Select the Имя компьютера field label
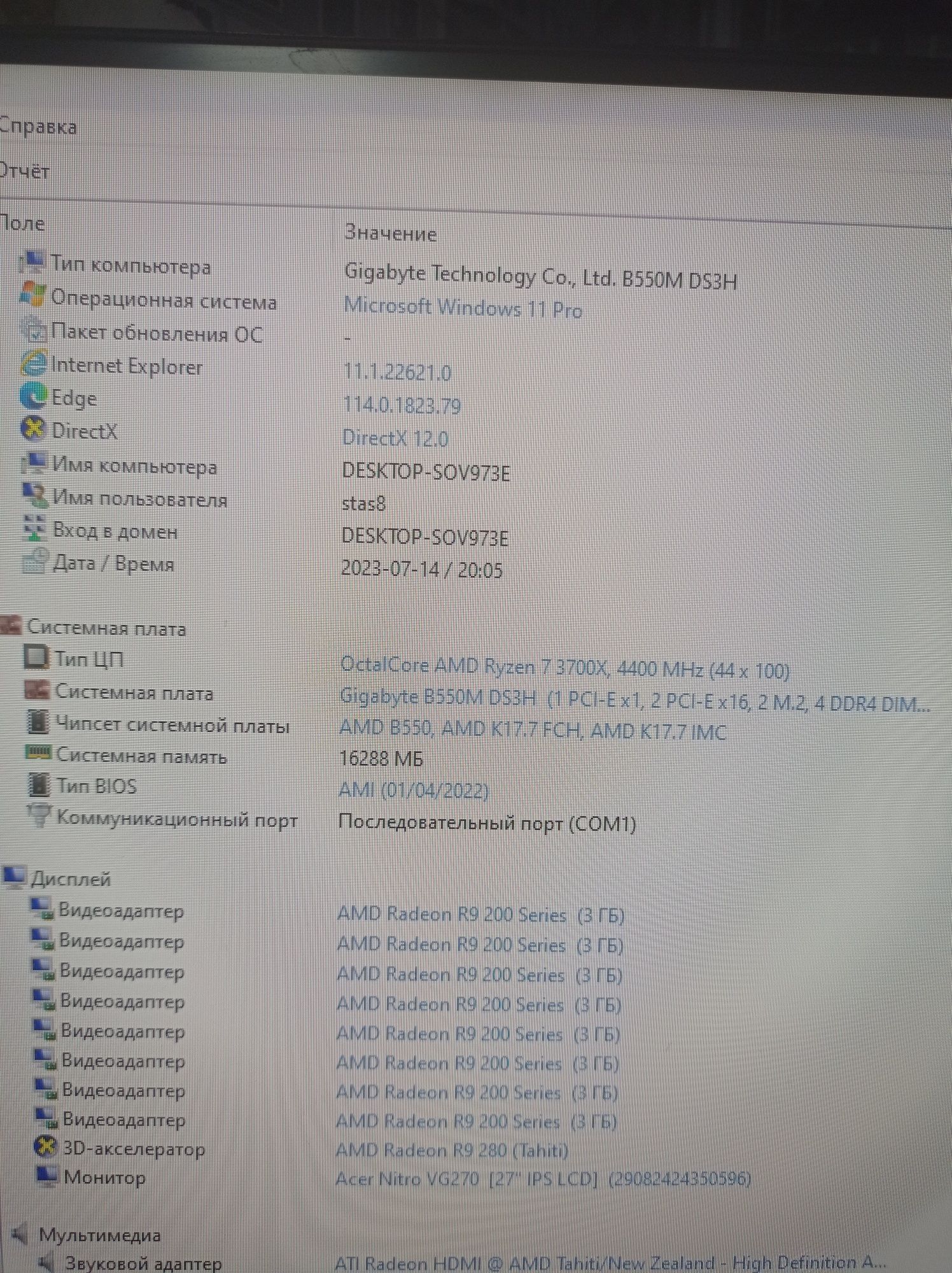The height and width of the screenshot is (1273, 952). click(135, 467)
